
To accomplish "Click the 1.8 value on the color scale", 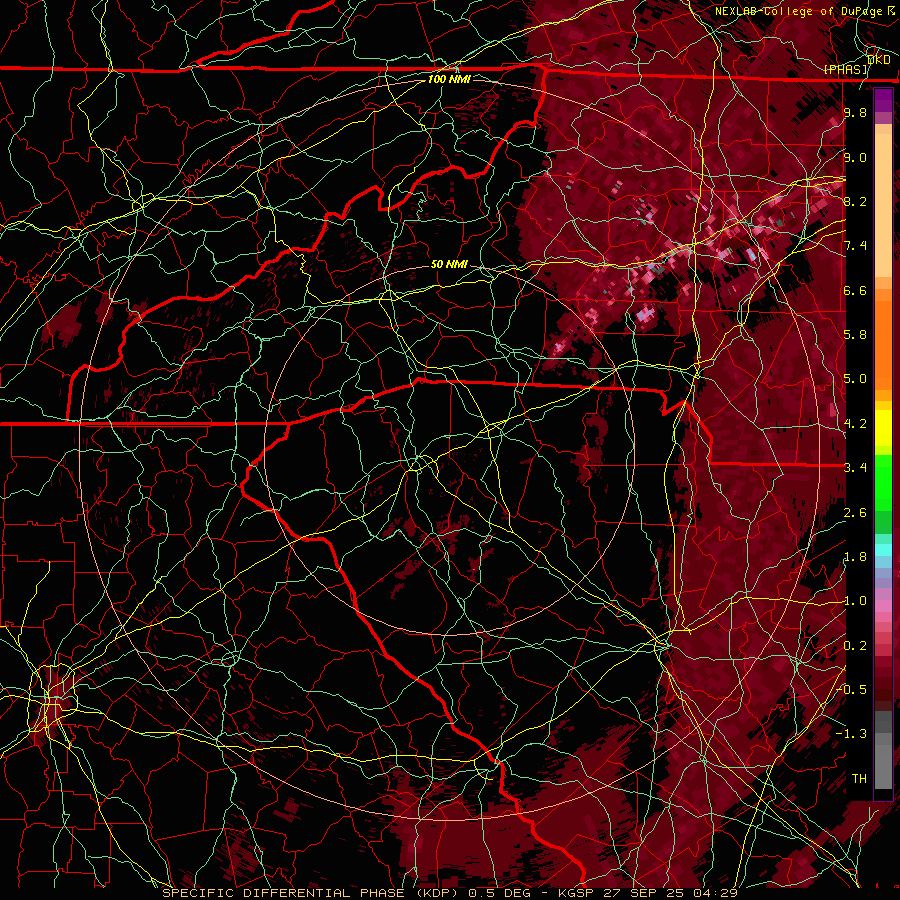I will (x=855, y=557).
